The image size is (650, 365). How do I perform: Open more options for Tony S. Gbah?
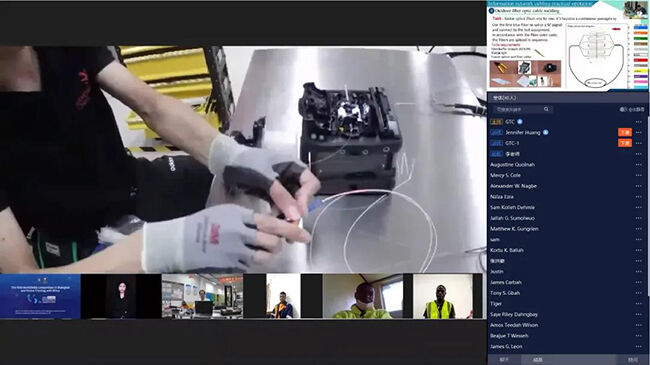coord(638,293)
